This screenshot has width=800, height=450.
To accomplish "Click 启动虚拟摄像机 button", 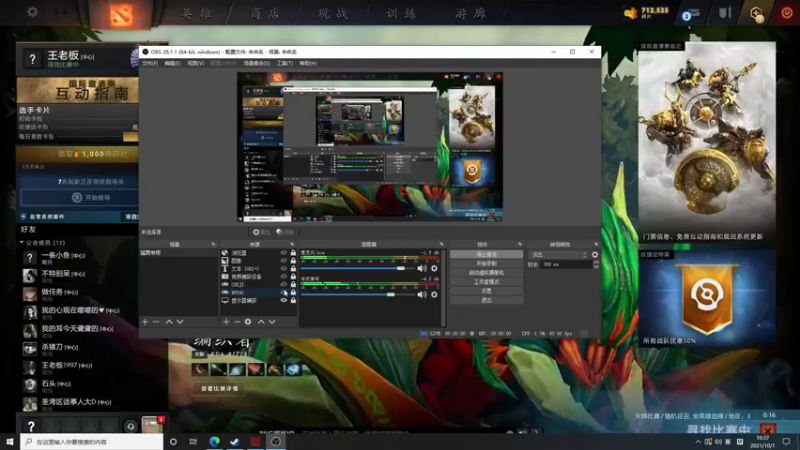I will point(486,272).
